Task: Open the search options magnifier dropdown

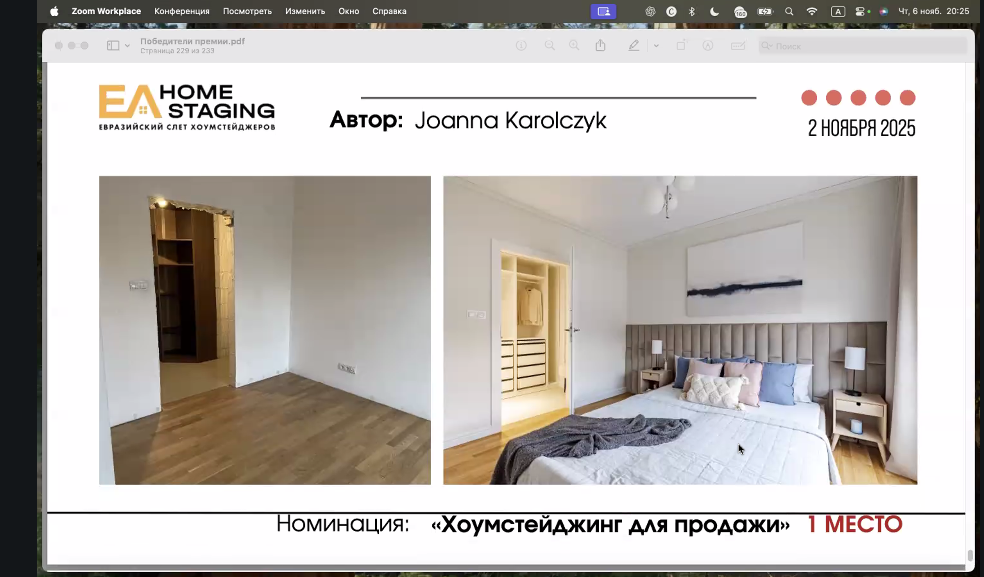Action: pyautogui.click(x=767, y=46)
